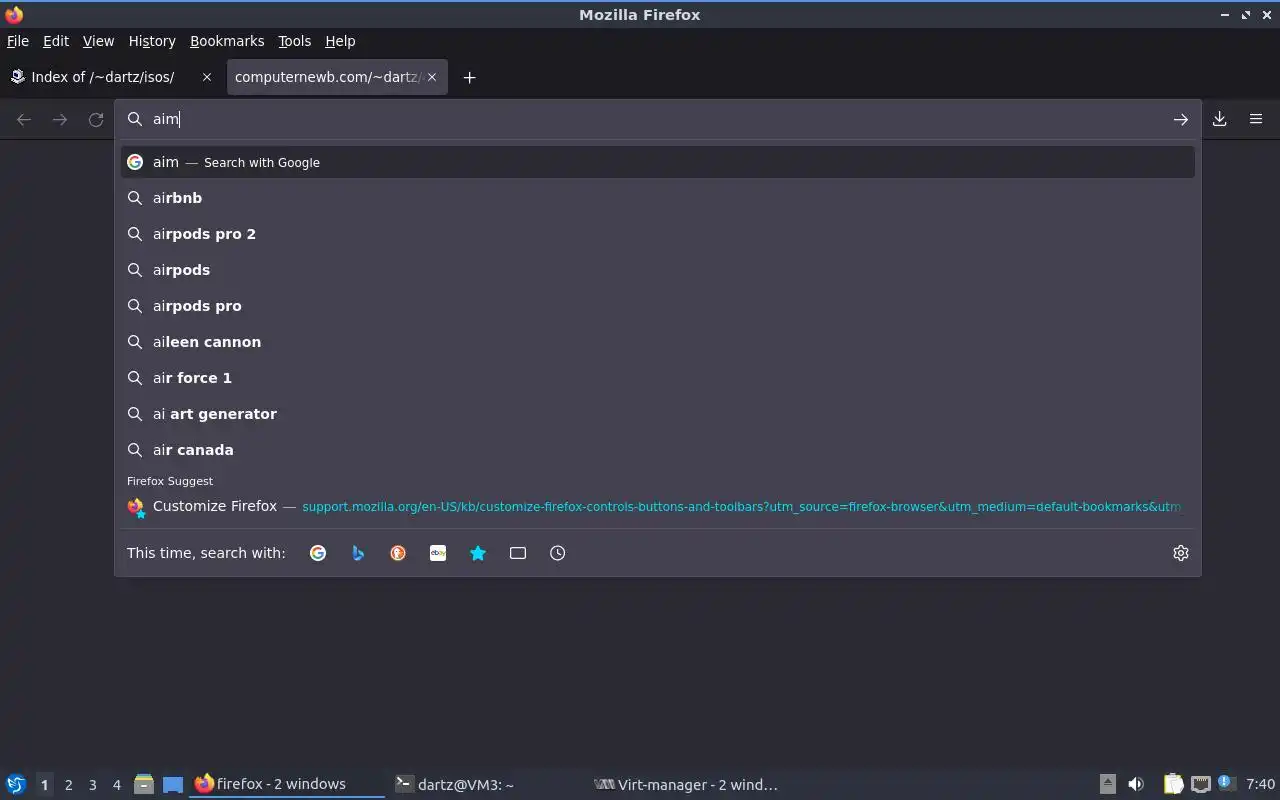Pick the suggestion reading exactly 'airpods pro'
The image size is (1280, 800).
point(658,306)
